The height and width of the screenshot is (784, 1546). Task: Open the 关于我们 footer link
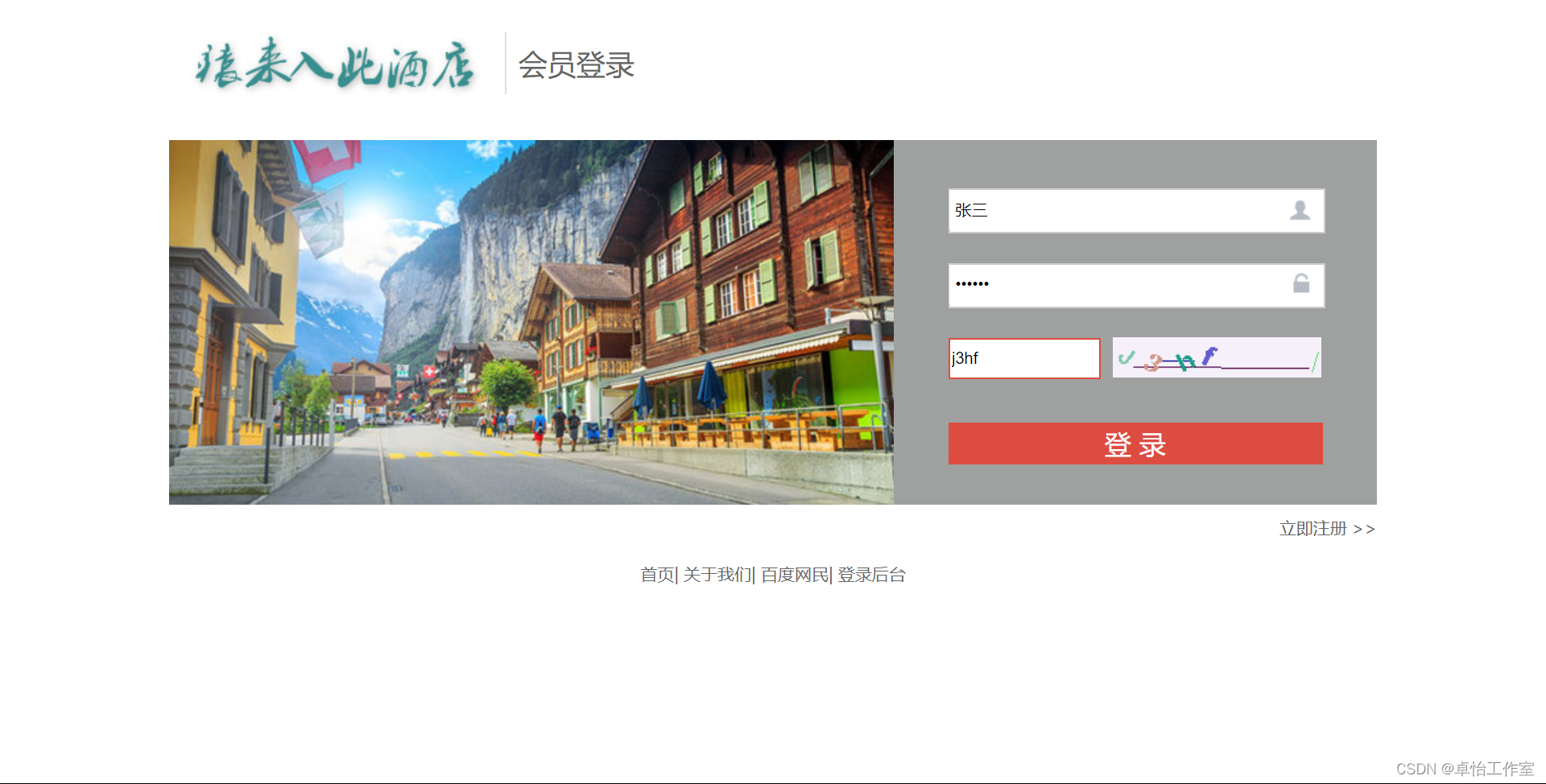716,575
